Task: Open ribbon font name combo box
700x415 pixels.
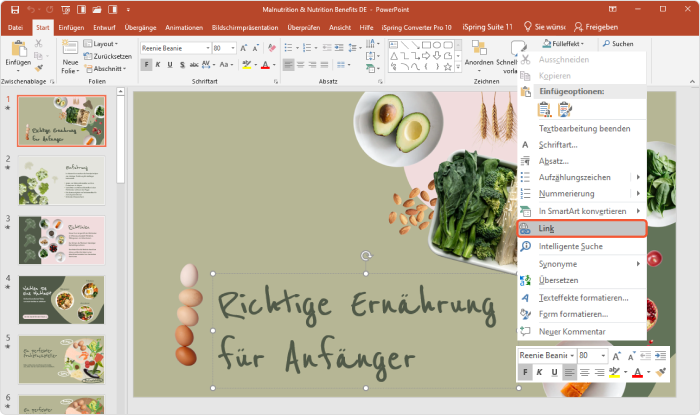Action: (175, 48)
